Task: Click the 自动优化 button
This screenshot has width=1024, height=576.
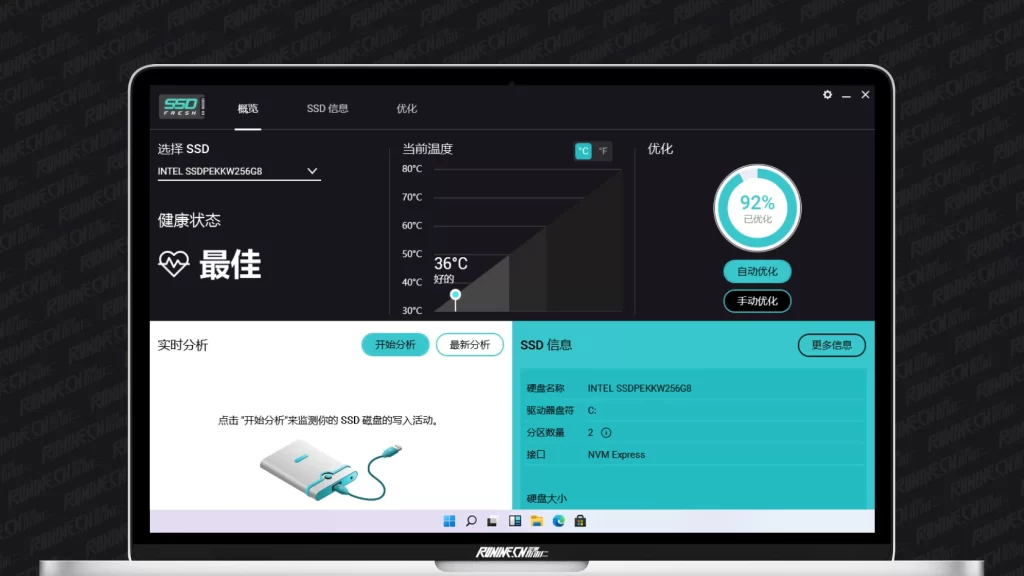Action: click(757, 271)
